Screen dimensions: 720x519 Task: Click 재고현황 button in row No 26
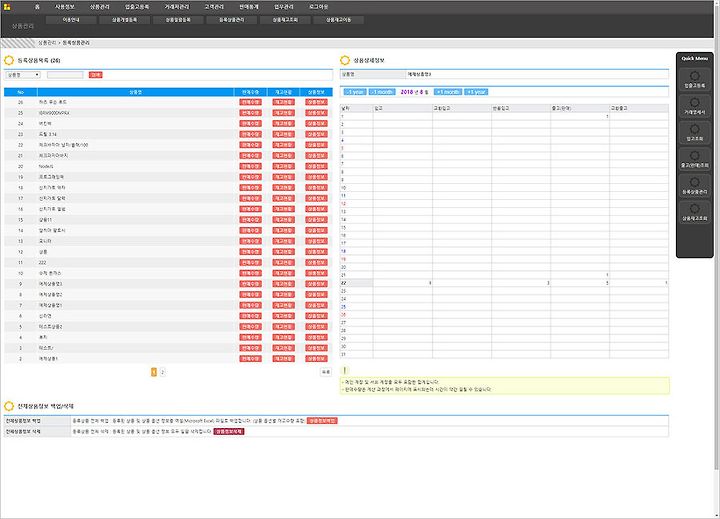(283, 102)
